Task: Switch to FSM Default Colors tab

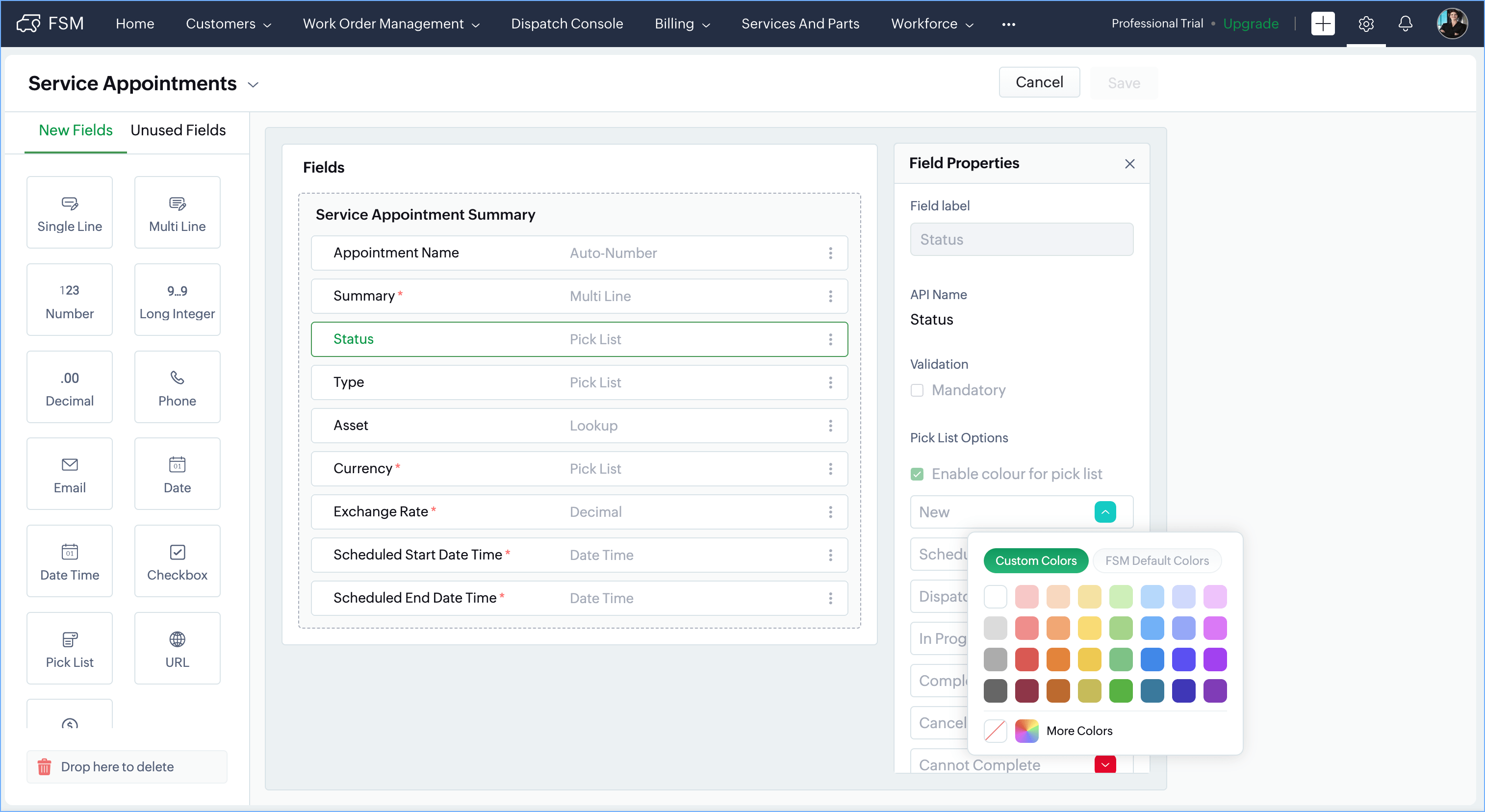Action: 1156,560
